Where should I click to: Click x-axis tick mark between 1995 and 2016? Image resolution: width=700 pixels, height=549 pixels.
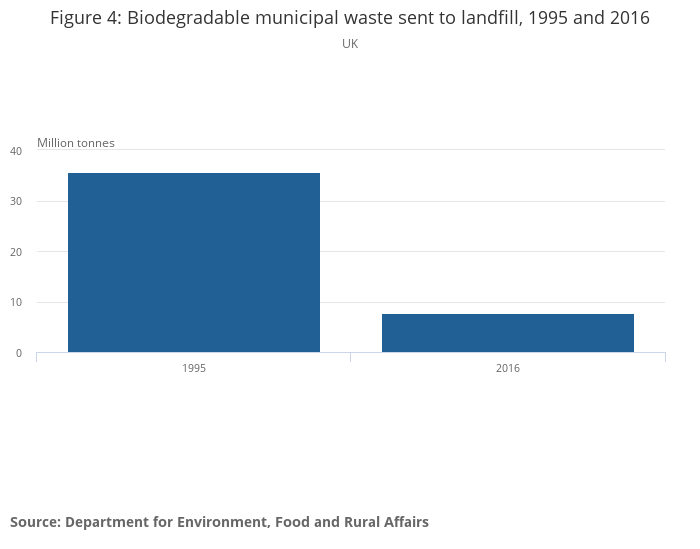[350, 357]
